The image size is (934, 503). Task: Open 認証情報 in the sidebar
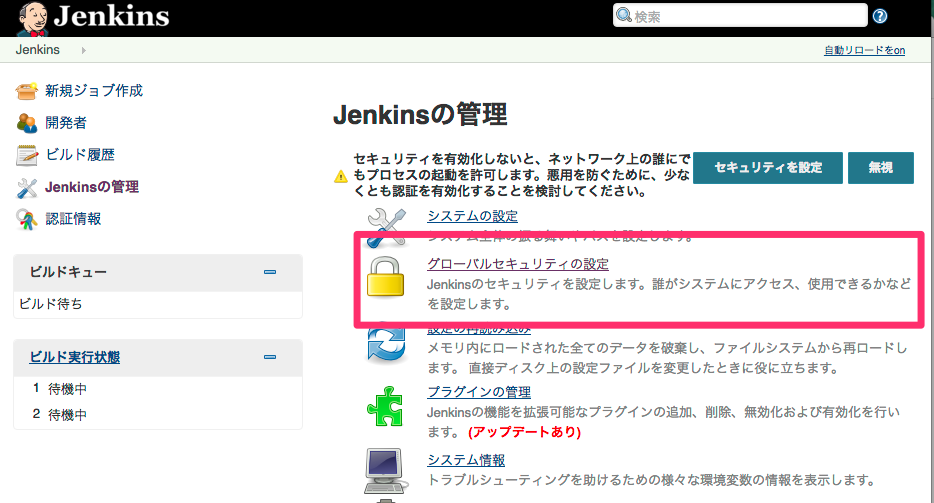click(73, 219)
